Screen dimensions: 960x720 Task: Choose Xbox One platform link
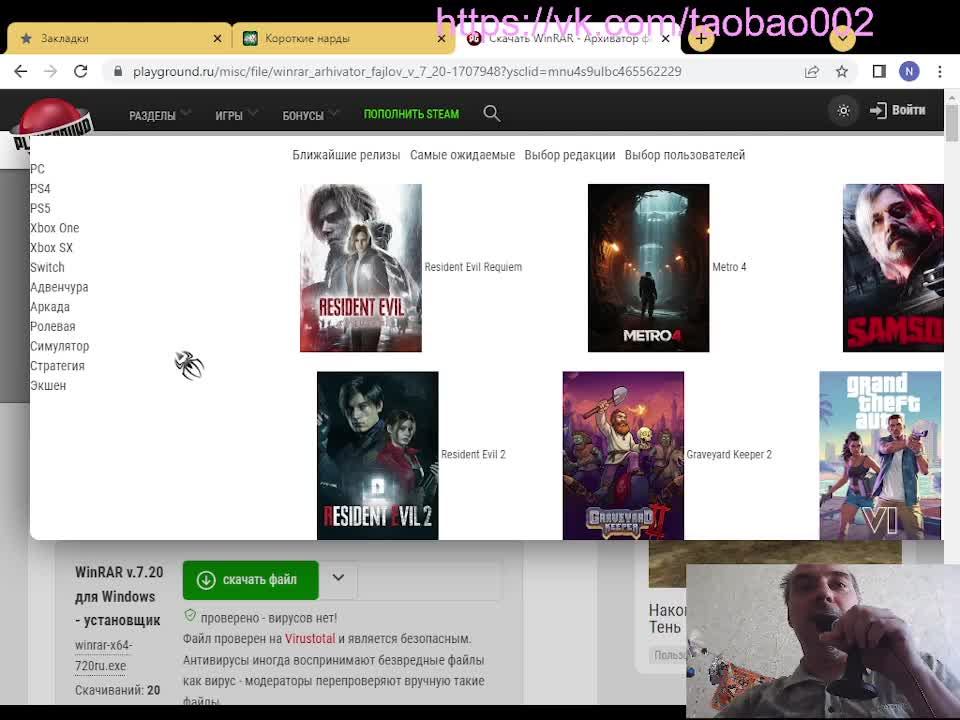pyautogui.click(x=54, y=228)
